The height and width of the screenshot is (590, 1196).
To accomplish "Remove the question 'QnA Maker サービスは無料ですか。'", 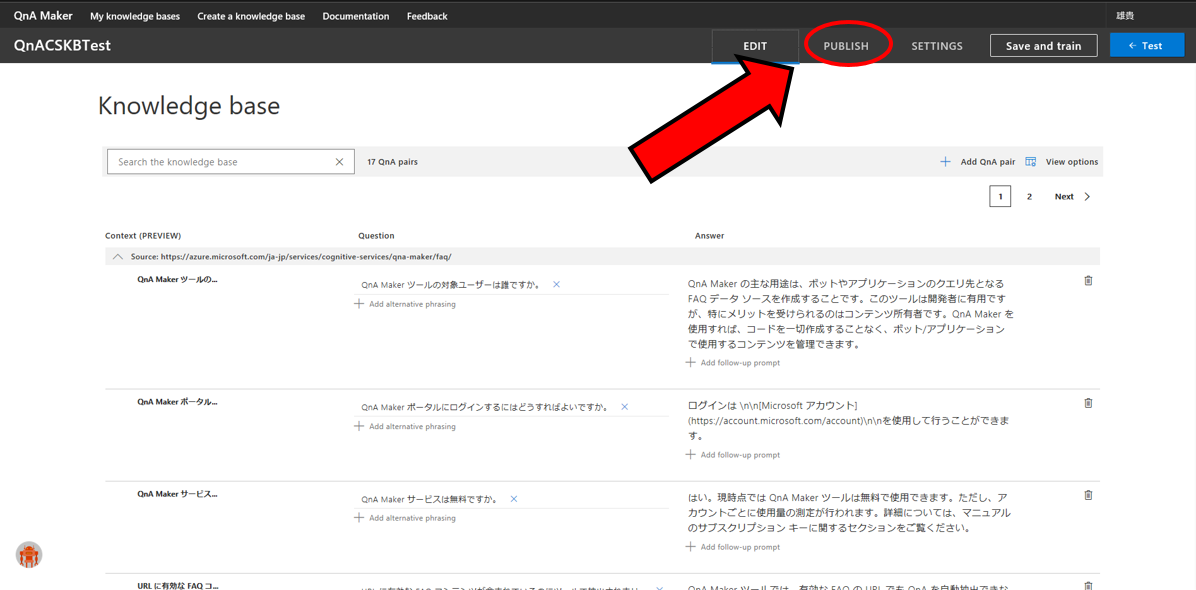I will (x=513, y=499).
